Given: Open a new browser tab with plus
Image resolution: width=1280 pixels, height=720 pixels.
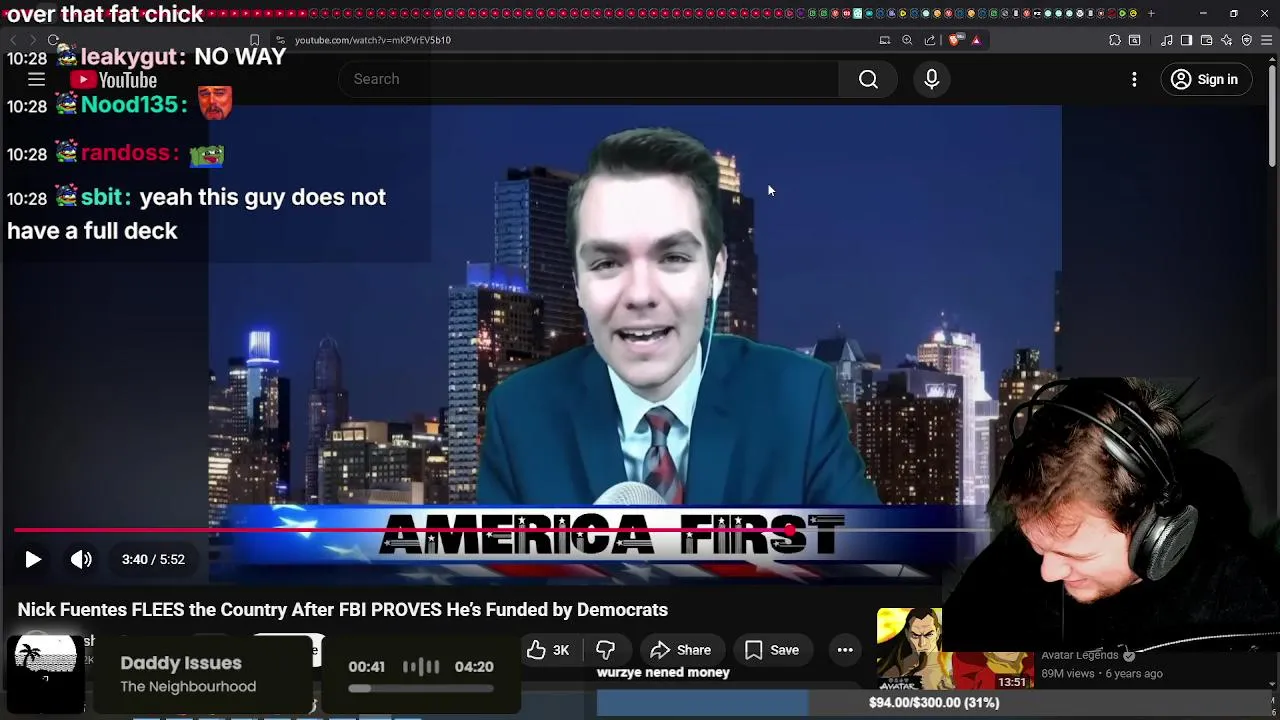Looking at the screenshot, I should pos(1151,13).
